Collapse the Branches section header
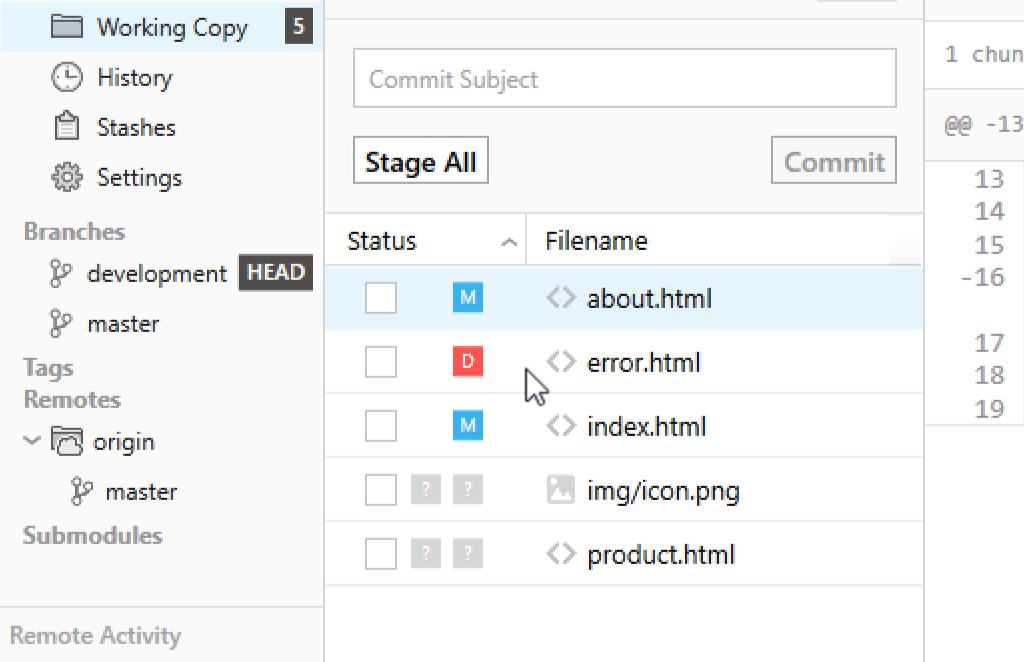 (74, 232)
